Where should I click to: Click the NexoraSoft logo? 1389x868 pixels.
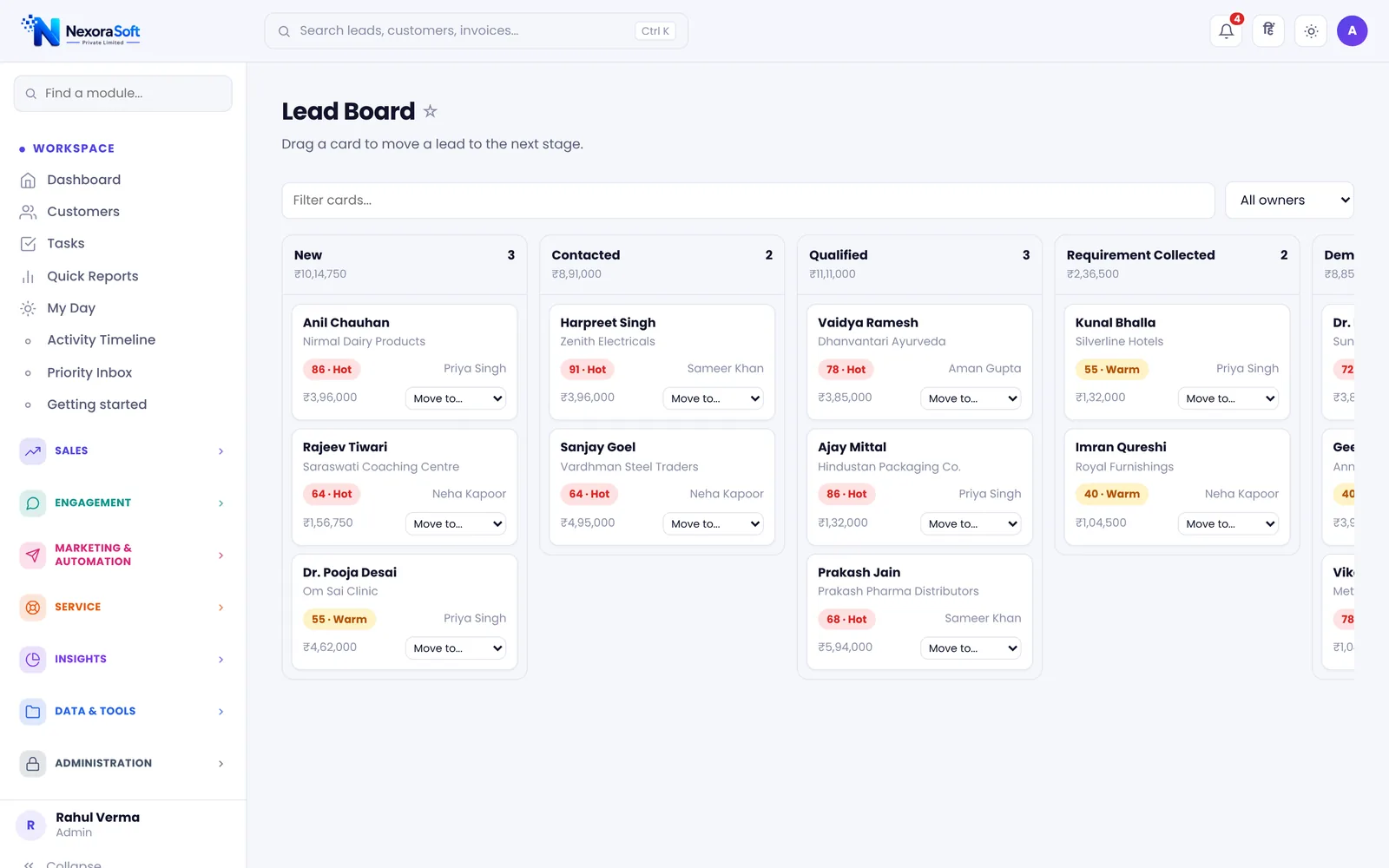81,31
